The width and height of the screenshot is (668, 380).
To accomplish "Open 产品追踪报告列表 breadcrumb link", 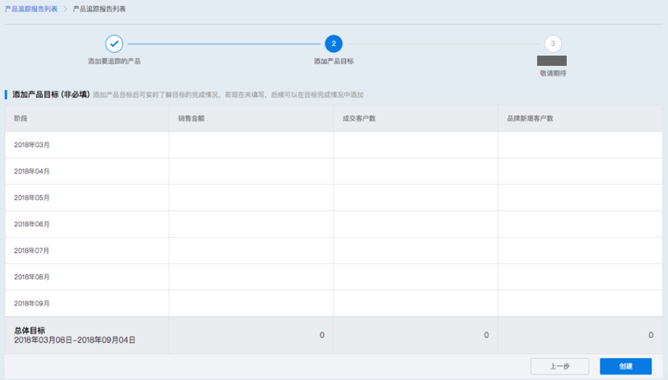I will pos(31,9).
